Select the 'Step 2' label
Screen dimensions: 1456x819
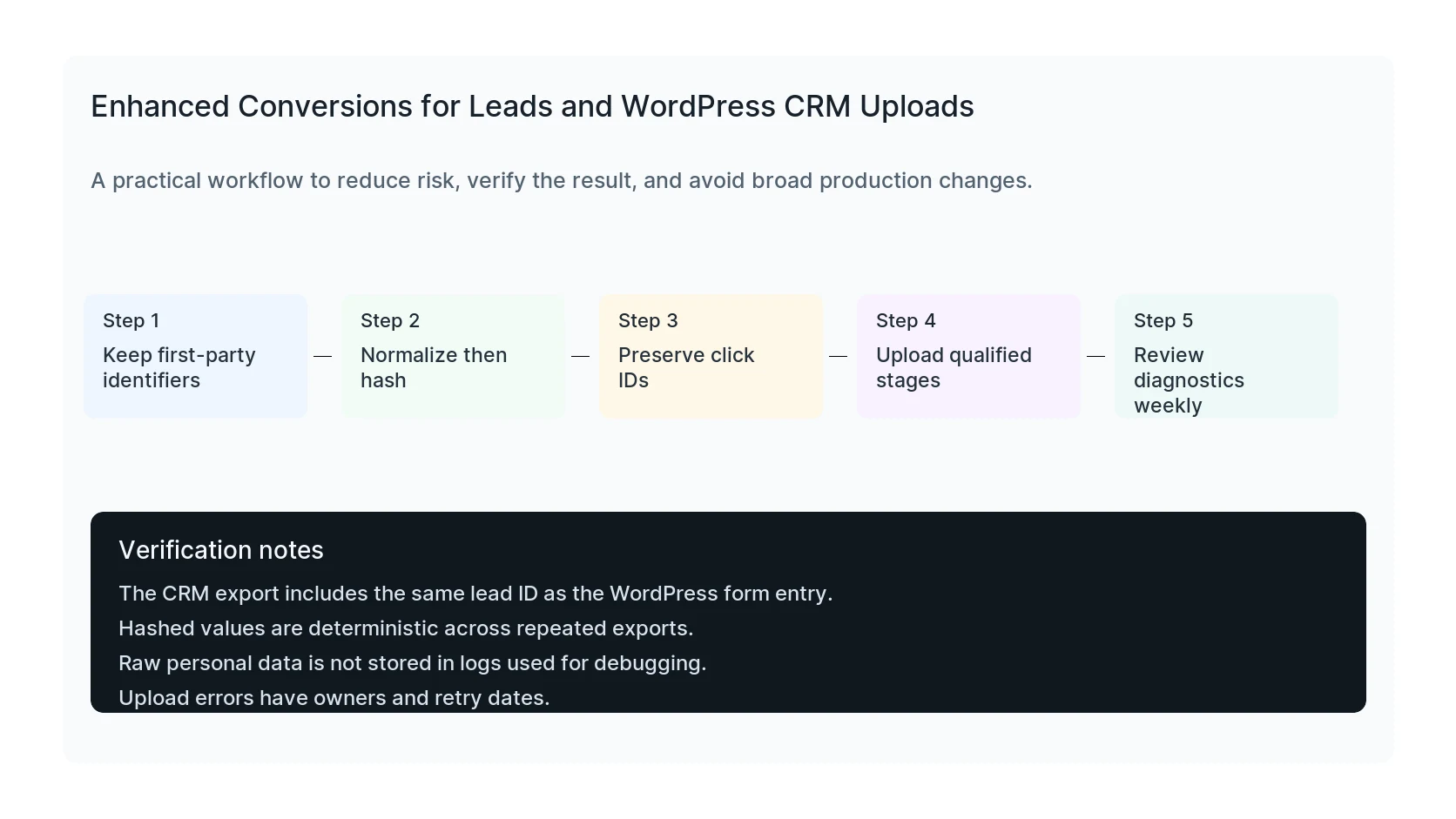[x=390, y=320]
